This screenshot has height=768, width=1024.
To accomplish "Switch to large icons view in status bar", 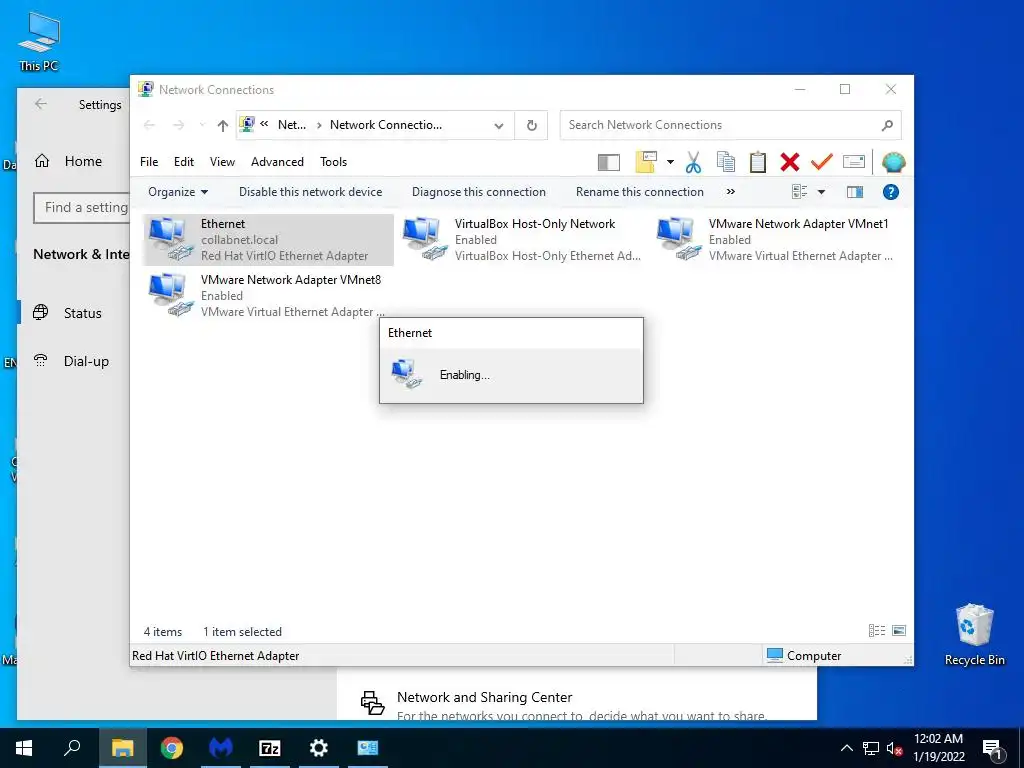I will 899,631.
